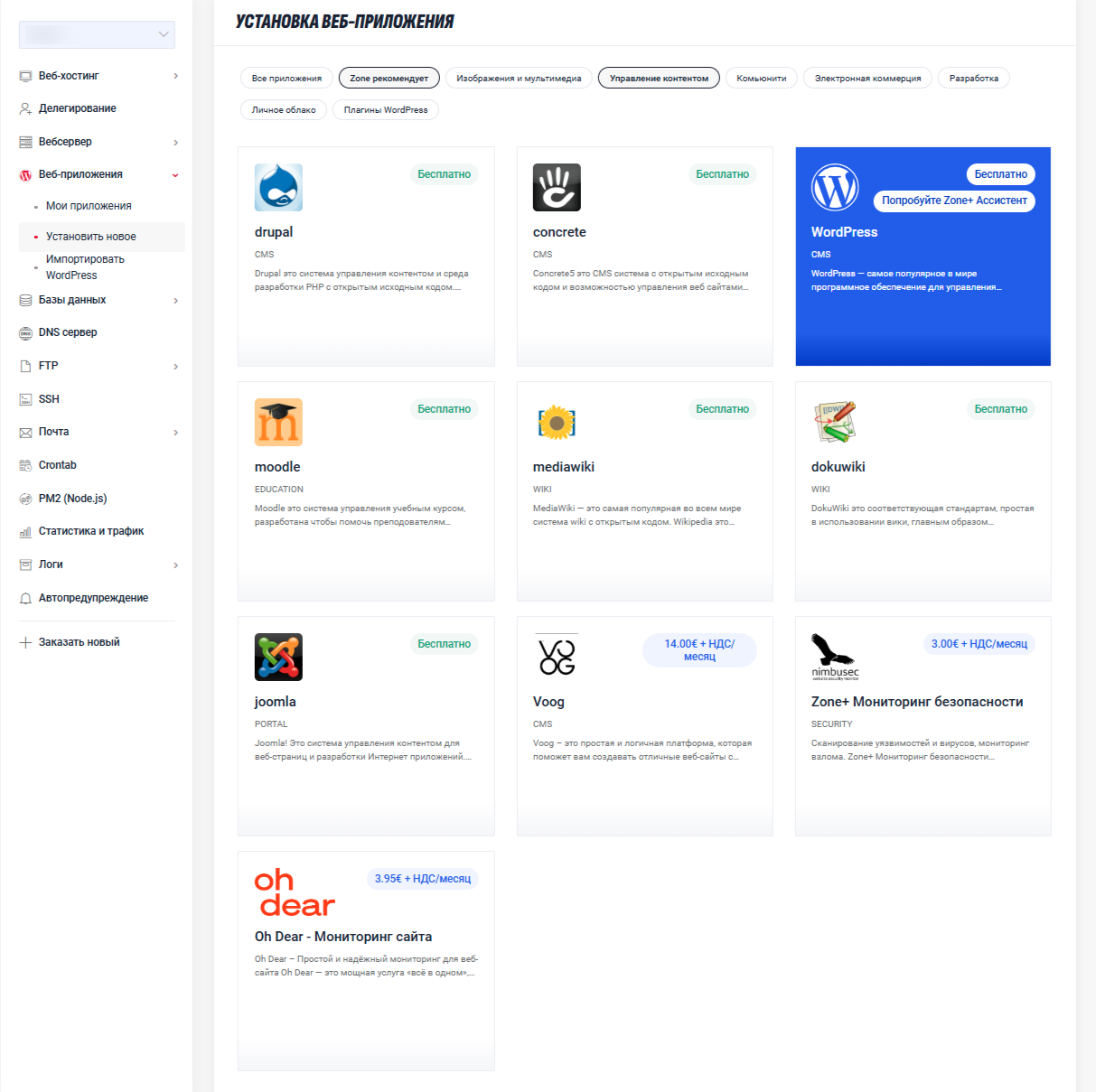The image size is (1096, 1092).
Task: Expand the Логи submenu chevron
Action: click(x=175, y=565)
